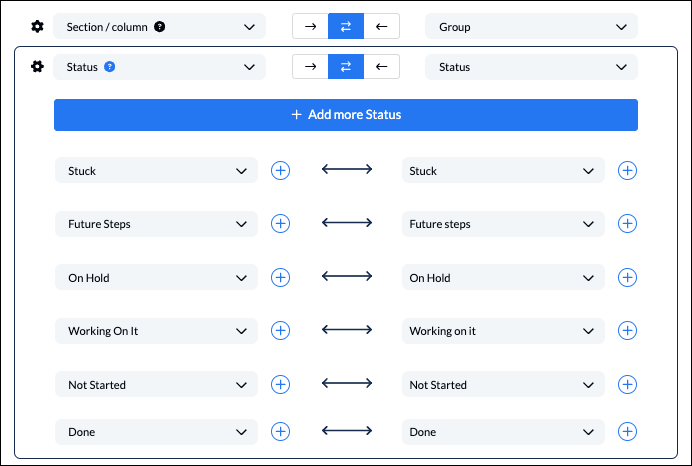The width and height of the screenshot is (692, 466).
Task: Open the left Working On It dropdown
Action: tap(156, 331)
